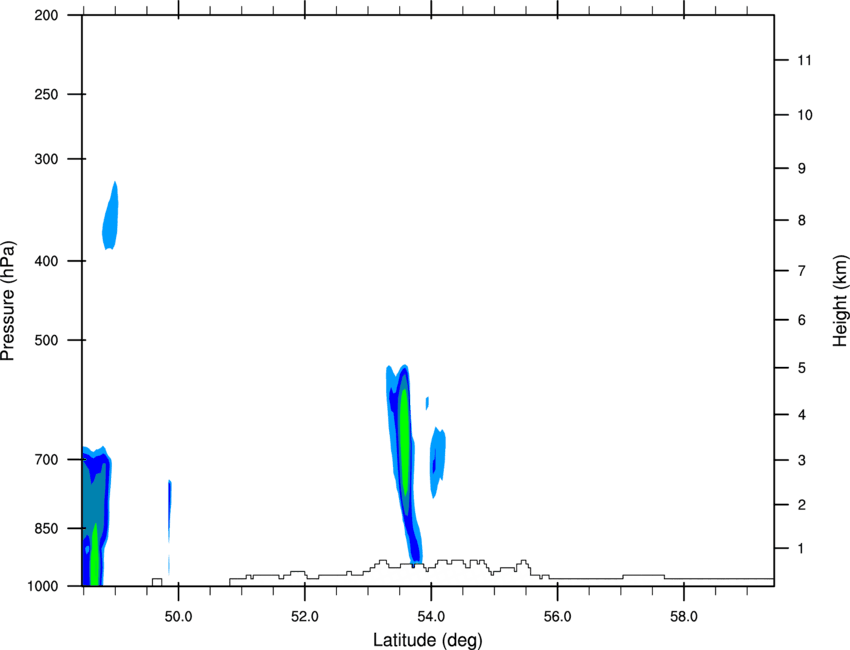Click the light blue patch near 350 hPa

click(111, 217)
